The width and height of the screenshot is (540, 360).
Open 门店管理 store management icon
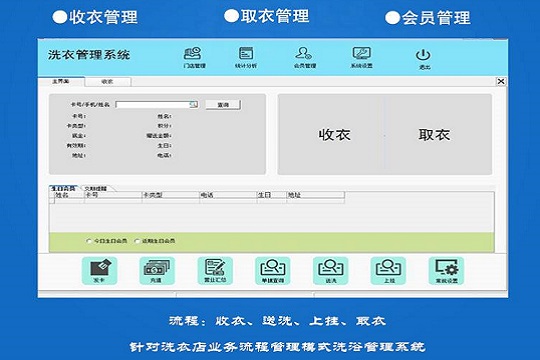pyautogui.click(x=194, y=57)
